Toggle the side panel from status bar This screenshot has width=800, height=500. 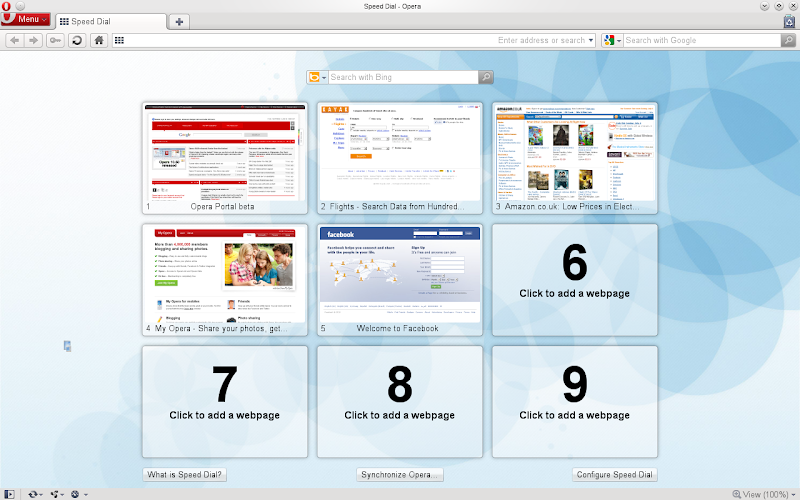[x=9, y=494]
